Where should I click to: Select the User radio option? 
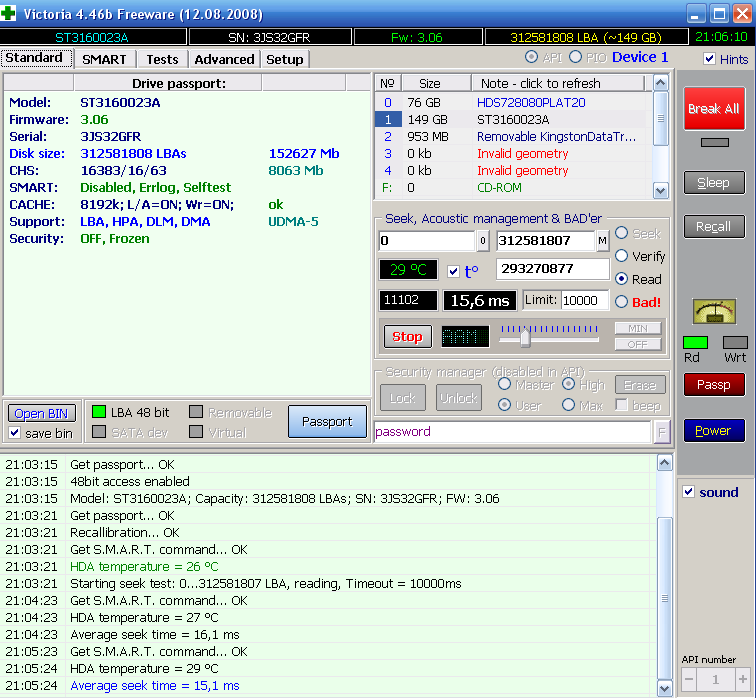(504, 405)
